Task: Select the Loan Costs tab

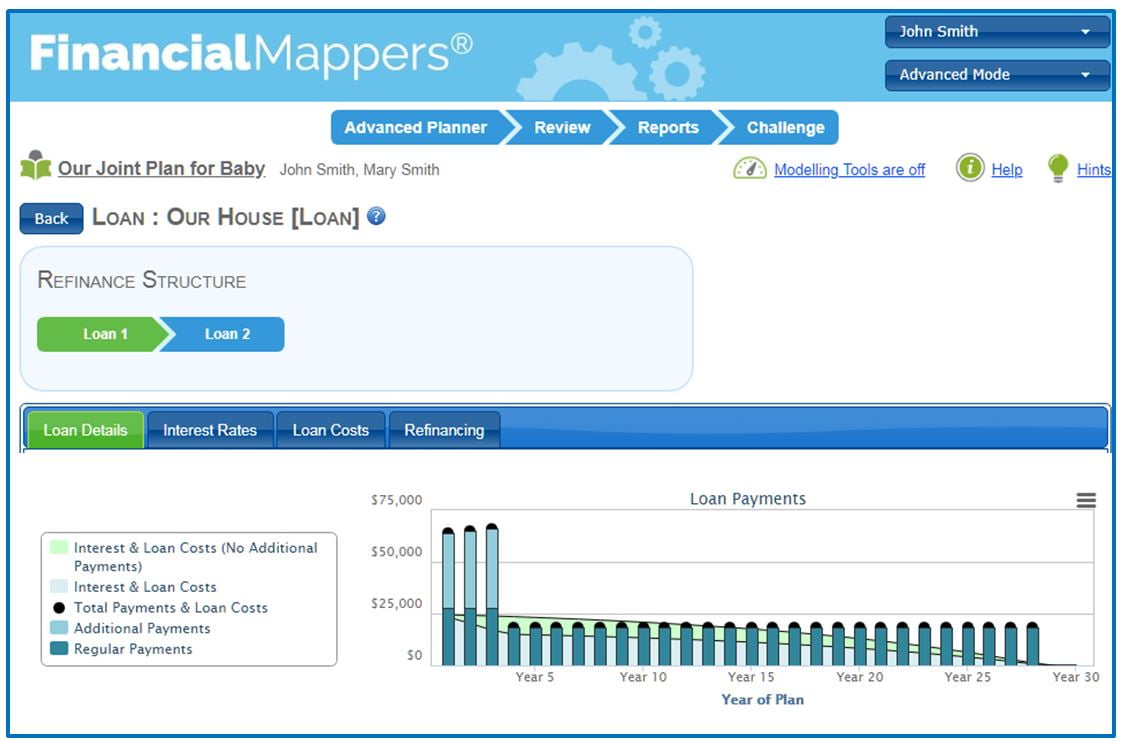Action: [331, 430]
